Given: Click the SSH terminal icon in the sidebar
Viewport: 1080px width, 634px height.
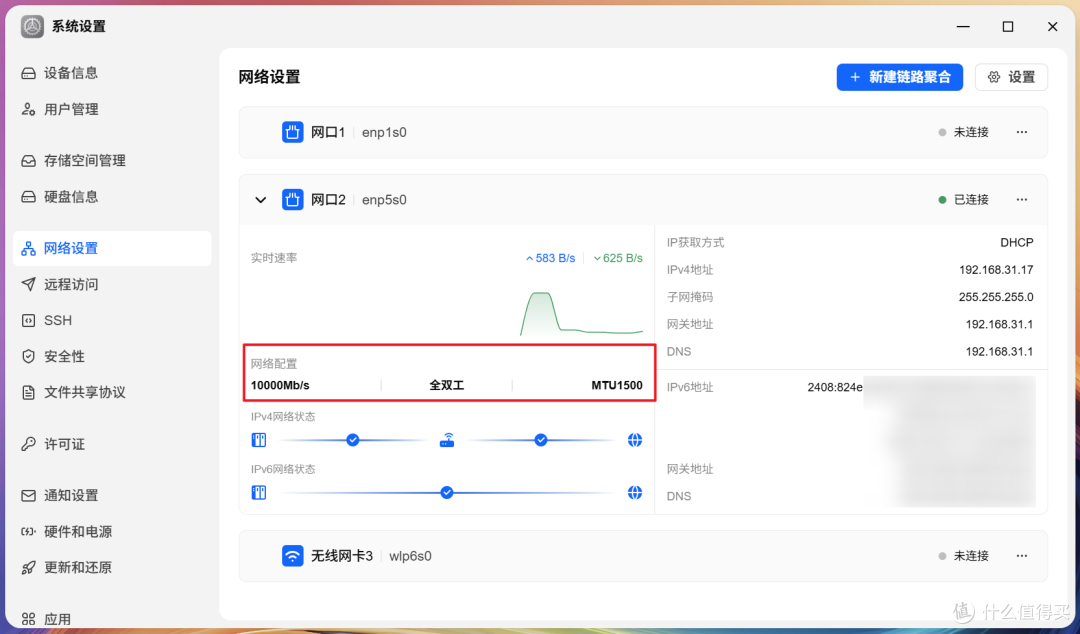Looking at the screenshot, I should tap(28, 320).
